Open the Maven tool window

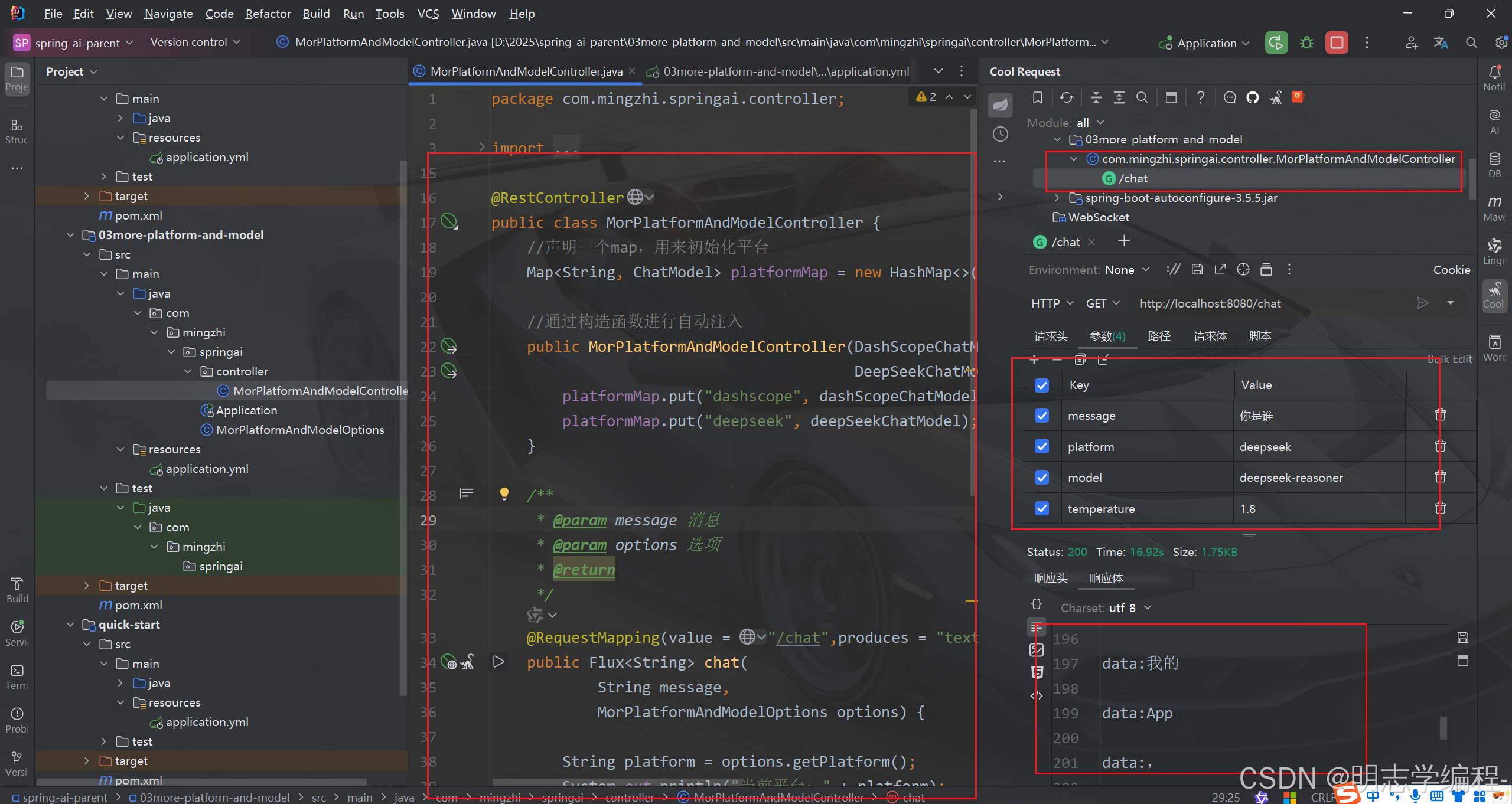1494,209
